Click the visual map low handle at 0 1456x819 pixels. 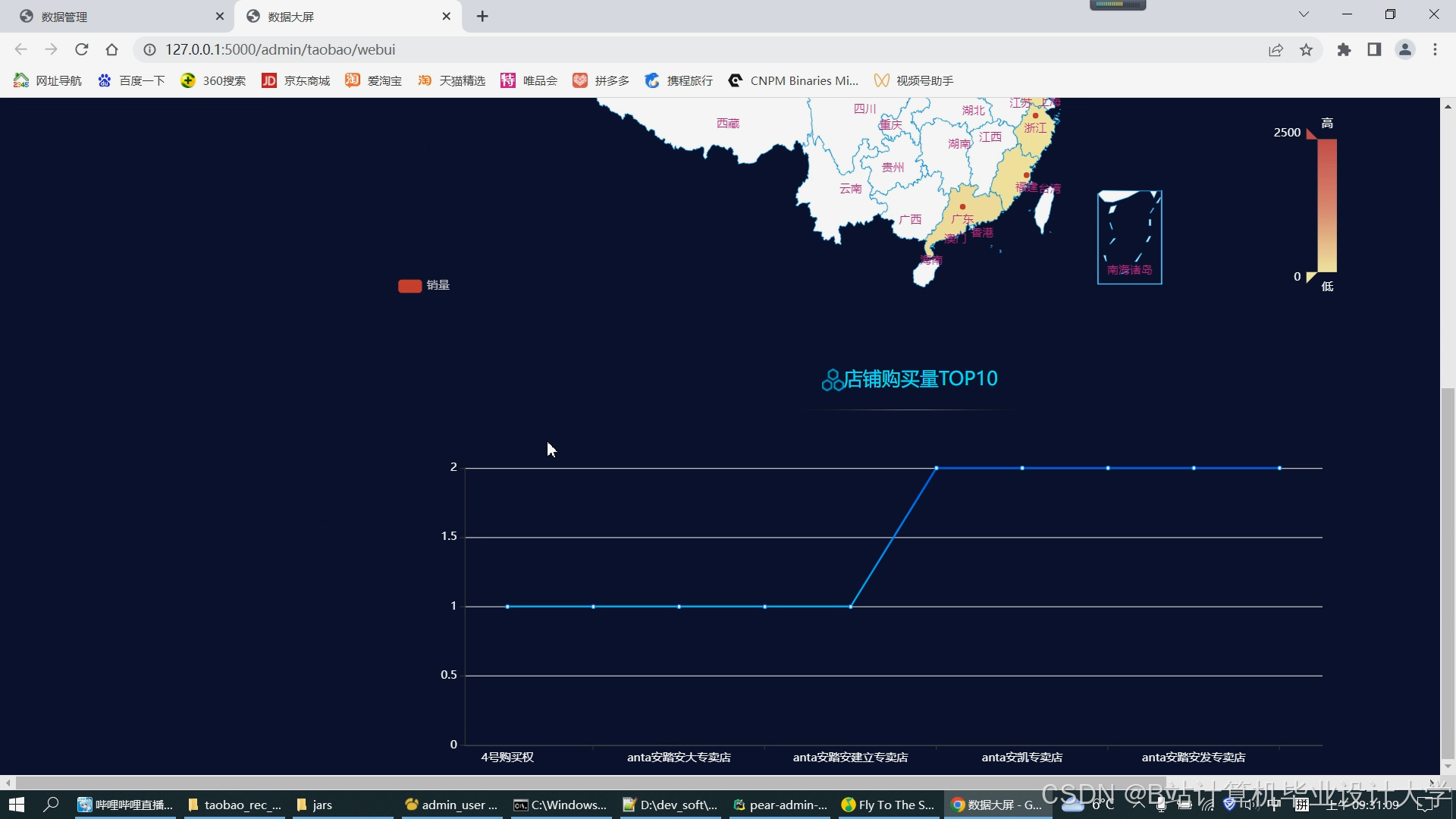pos(1311,277)
